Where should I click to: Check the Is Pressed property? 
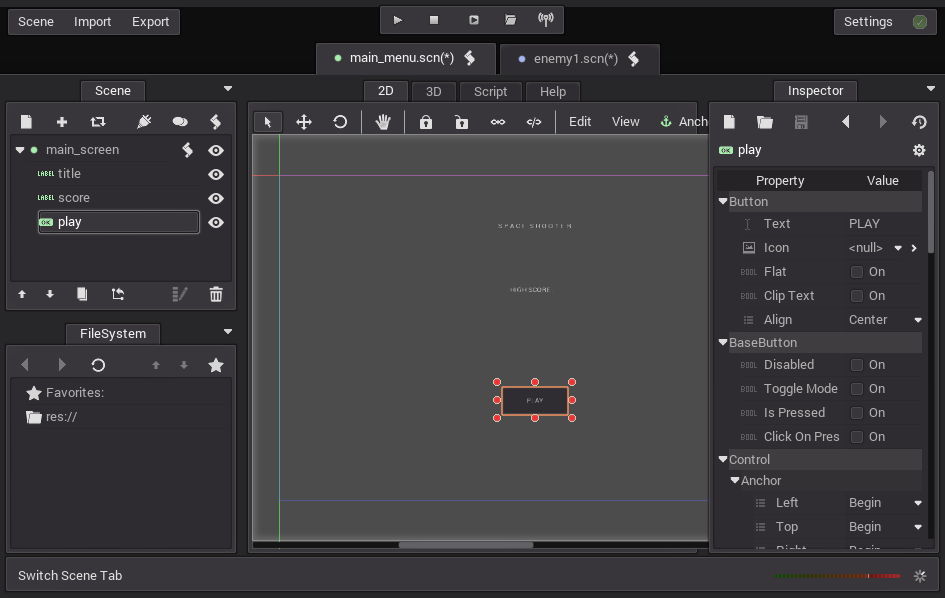click(x=856, y=413)
